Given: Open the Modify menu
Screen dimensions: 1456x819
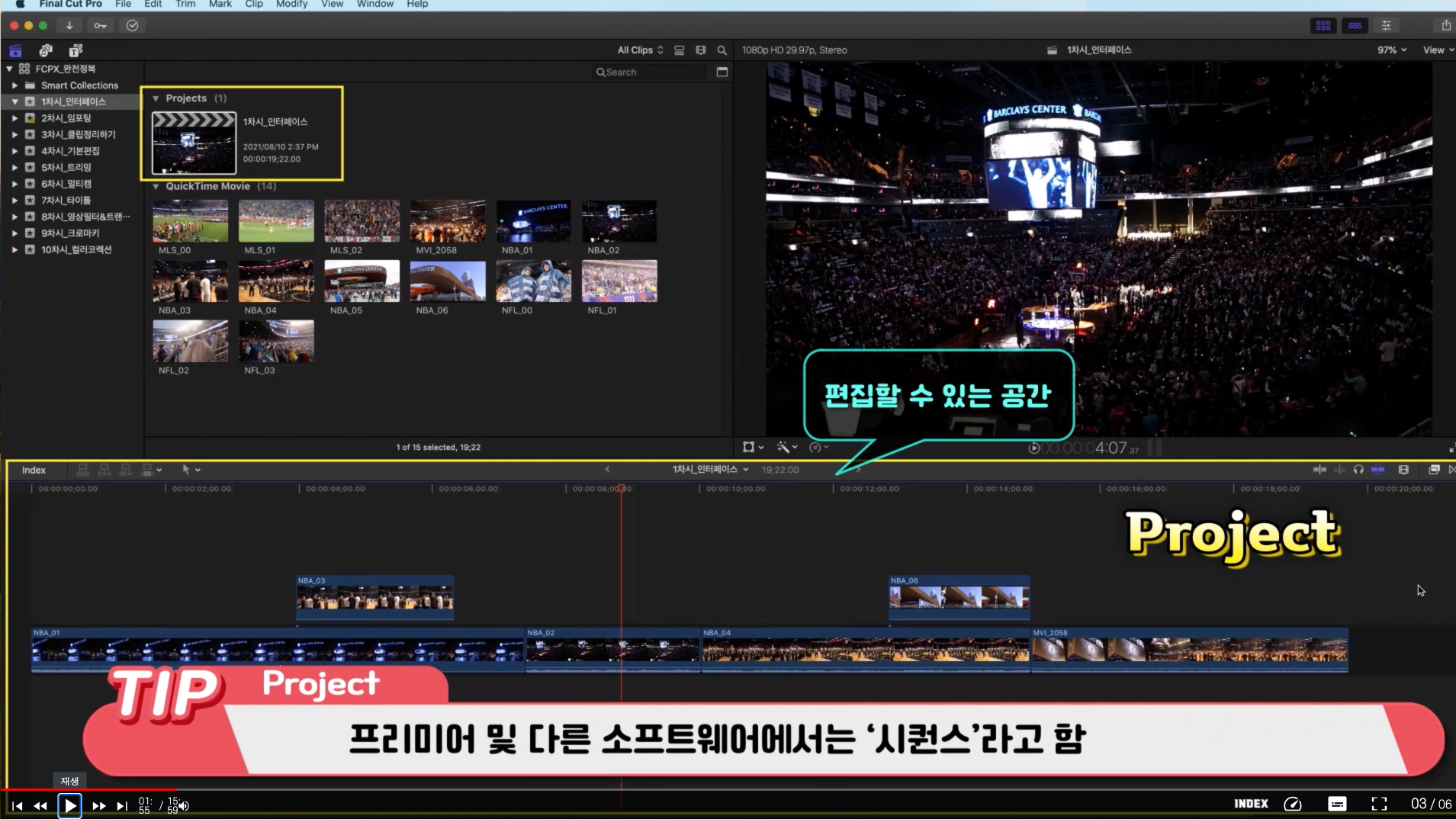Looking at the screenshot, I should 291,4.
